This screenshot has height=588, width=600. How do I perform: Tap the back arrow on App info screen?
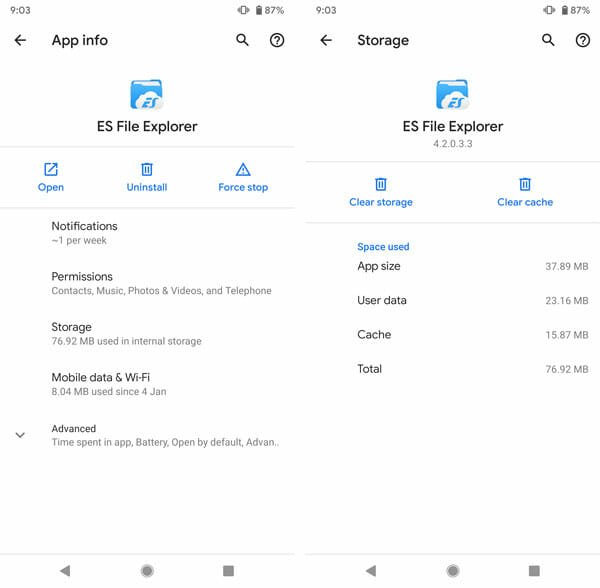pos(20,40)
